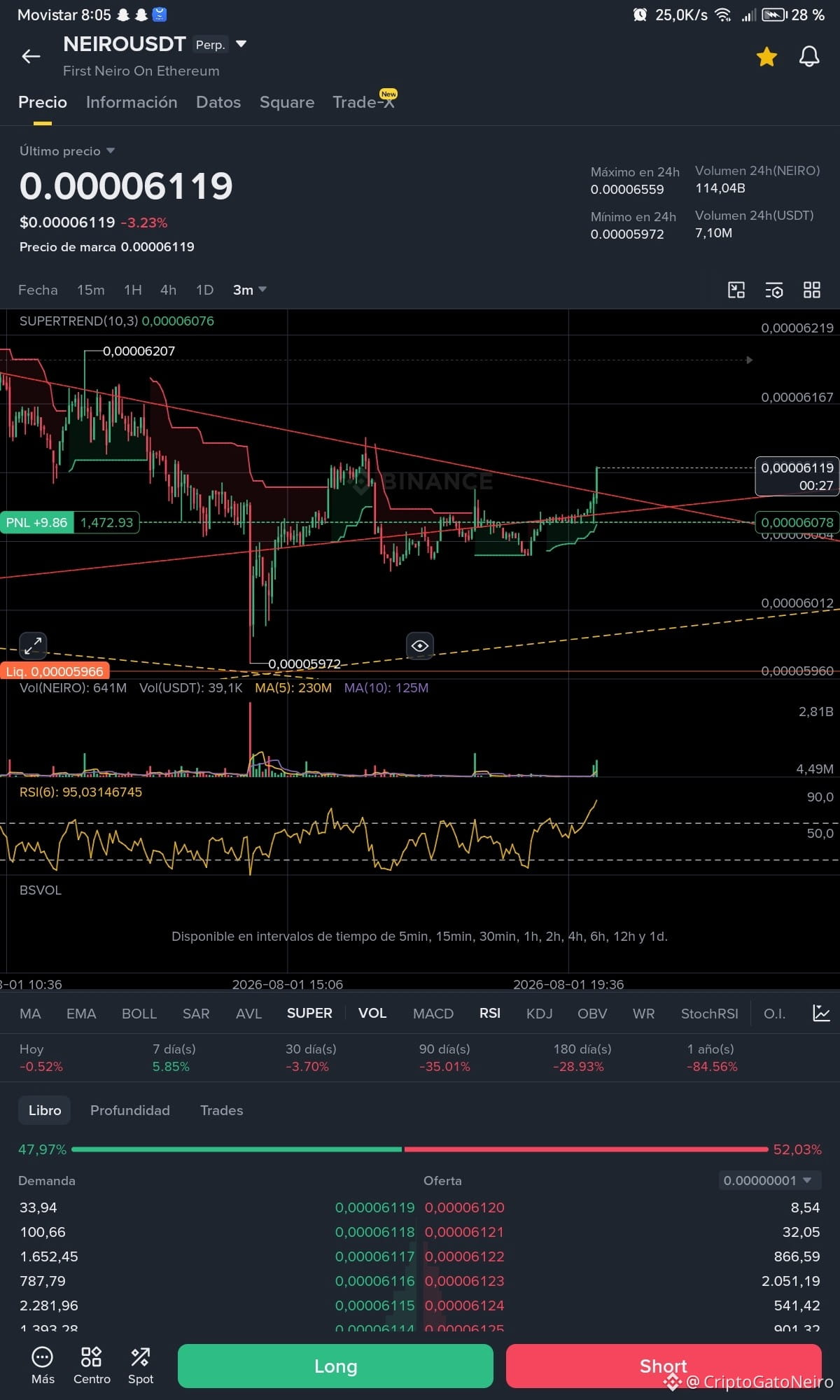This screenshot has width=840, height=1400.
Task: Toggle the MA indicator
Action: pos(30,1014)
